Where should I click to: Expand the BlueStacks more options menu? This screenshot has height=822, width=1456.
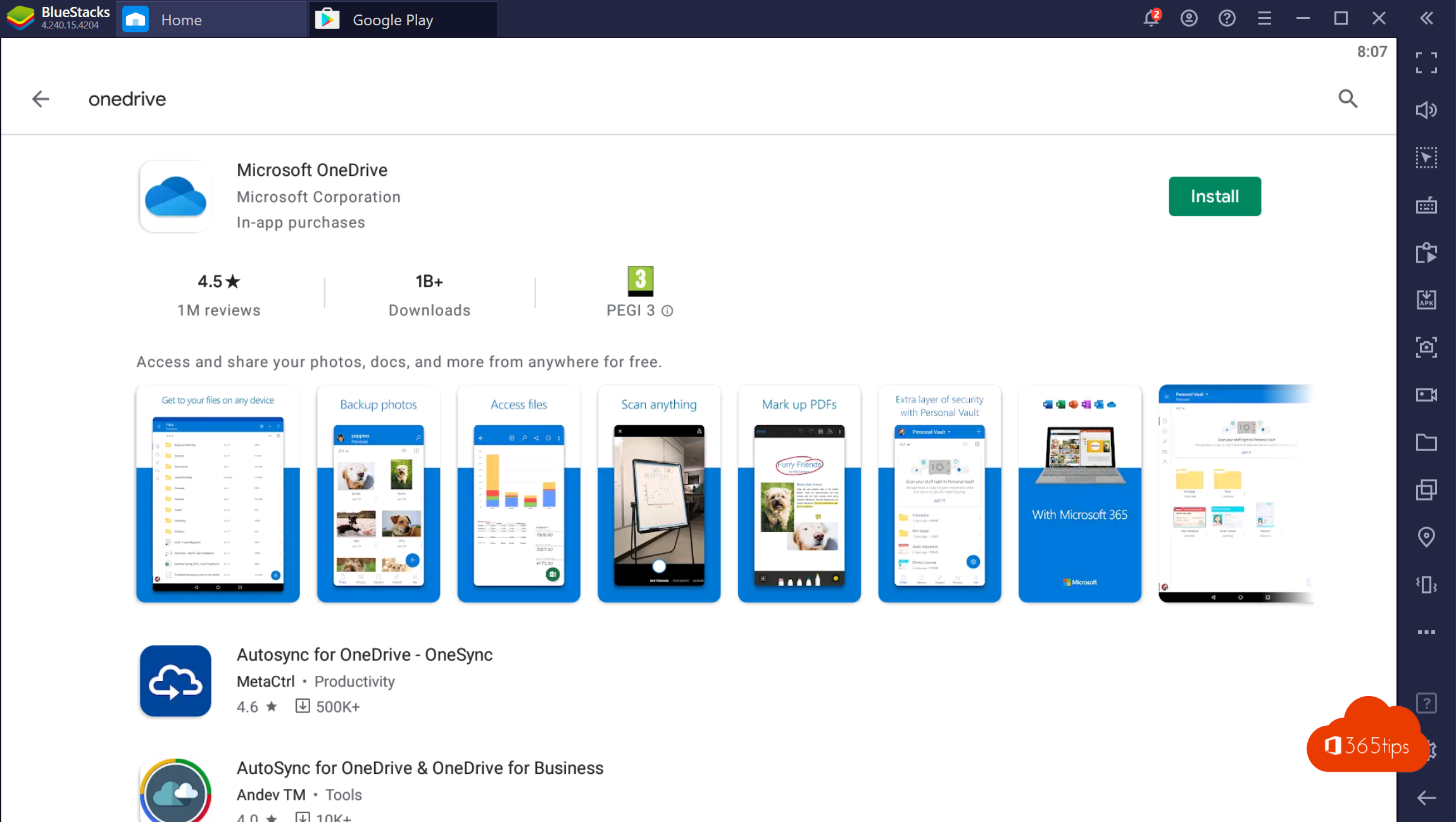click(1427, 631)
